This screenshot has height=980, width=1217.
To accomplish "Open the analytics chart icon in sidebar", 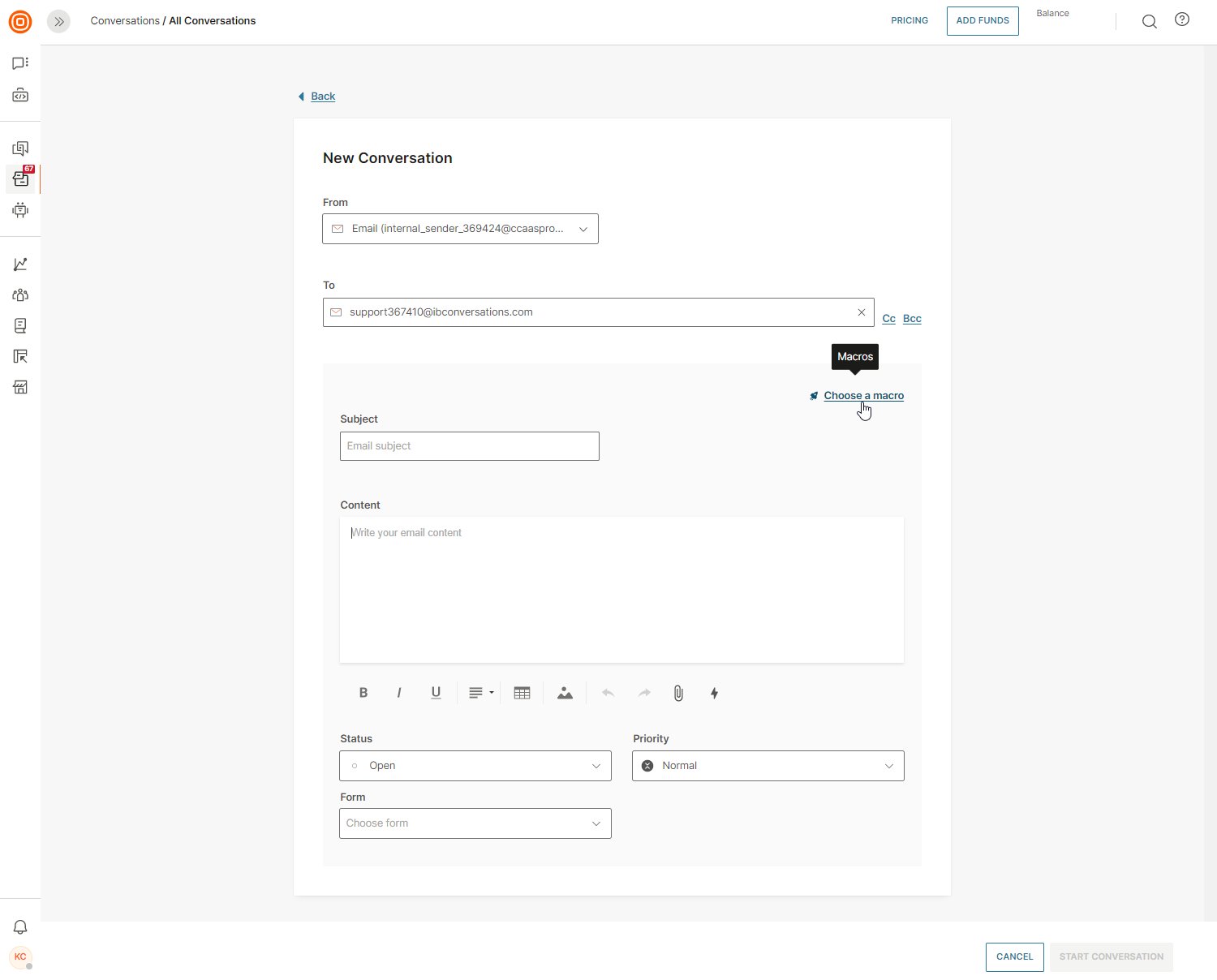I will point(20,264).
